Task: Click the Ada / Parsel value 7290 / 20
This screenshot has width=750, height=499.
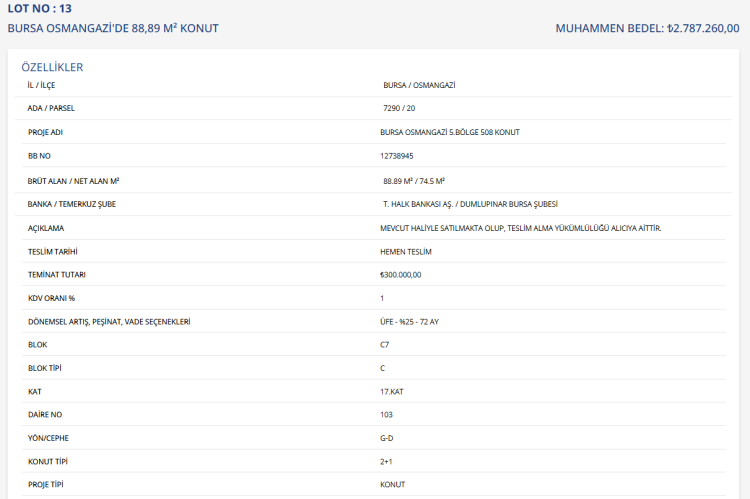Action: coord(399,108)
